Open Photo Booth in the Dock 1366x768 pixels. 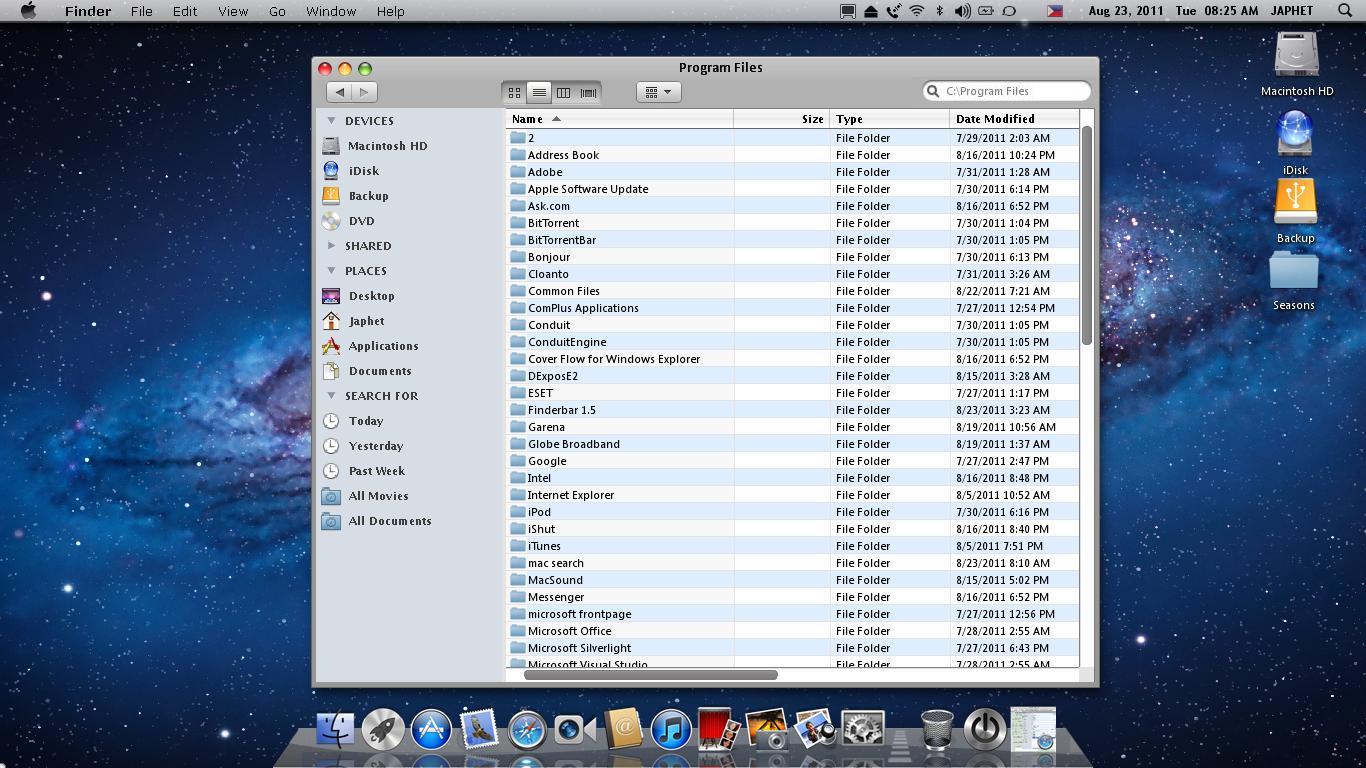tap(718, 729)
